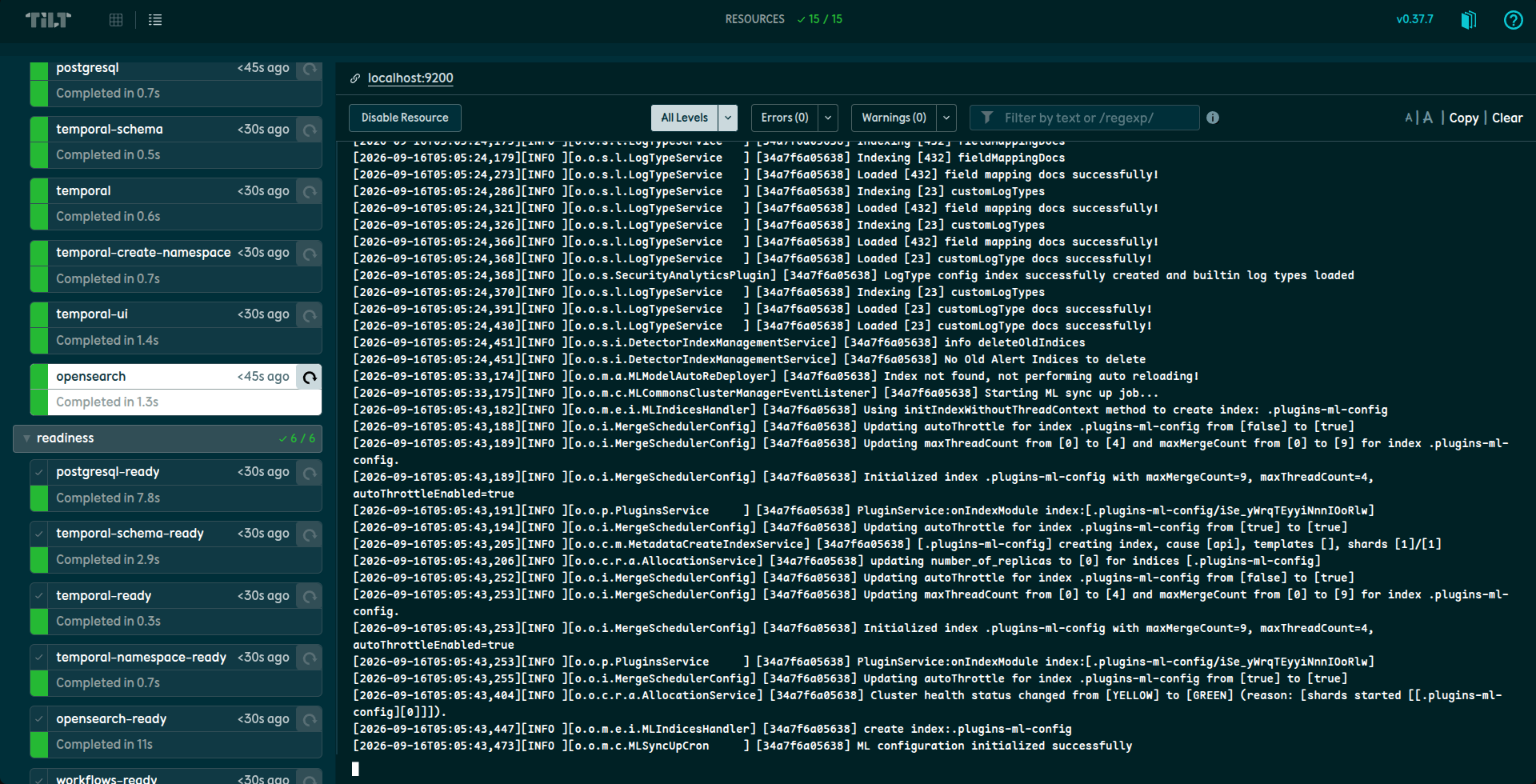Select the opensearch-ready resource
The image size is (1536, 784).
pyautogui.click(x=176, y=732)
